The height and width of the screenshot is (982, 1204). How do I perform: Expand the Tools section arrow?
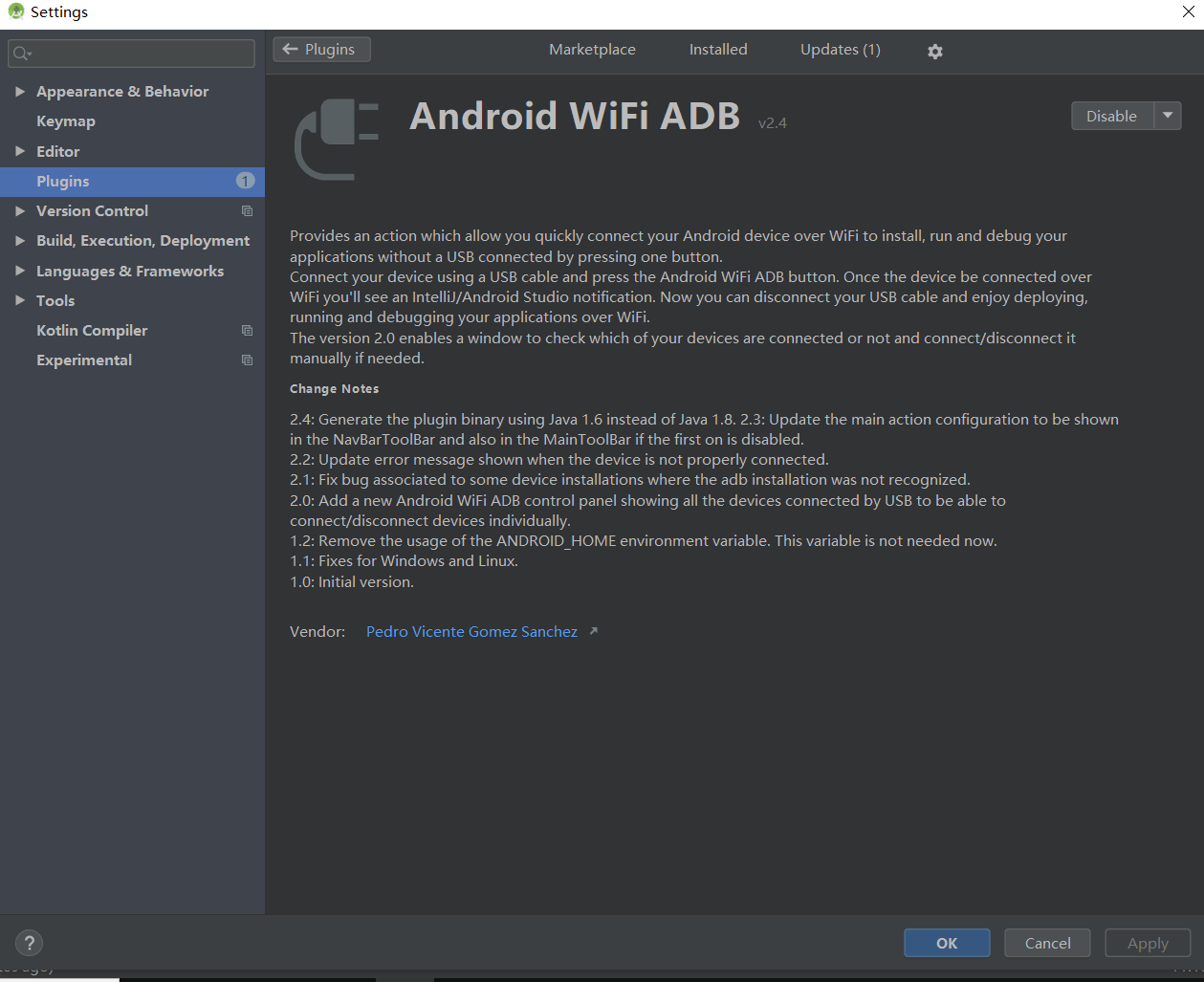click(x=20, y=300)
